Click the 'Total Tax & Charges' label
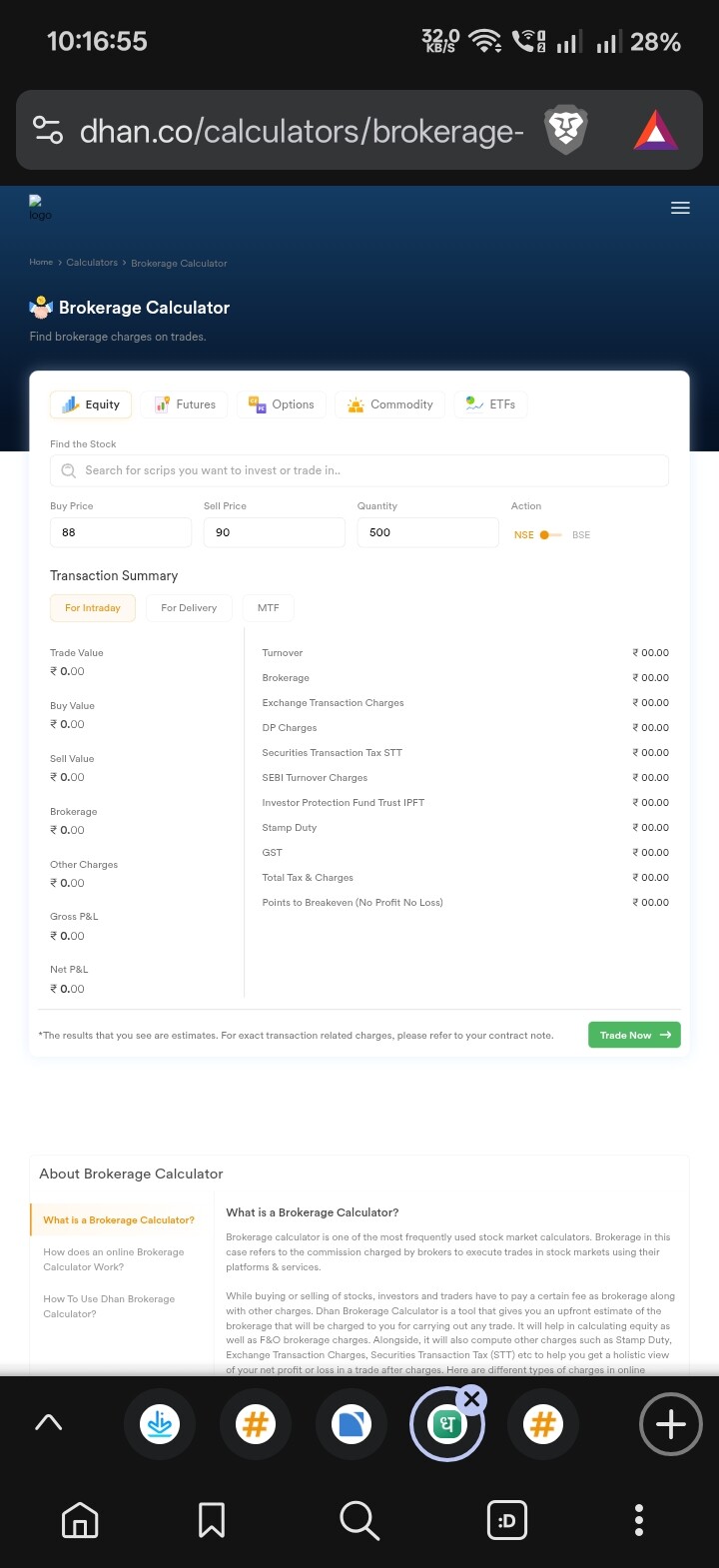The image size is (719, 1568). (308, 878)
